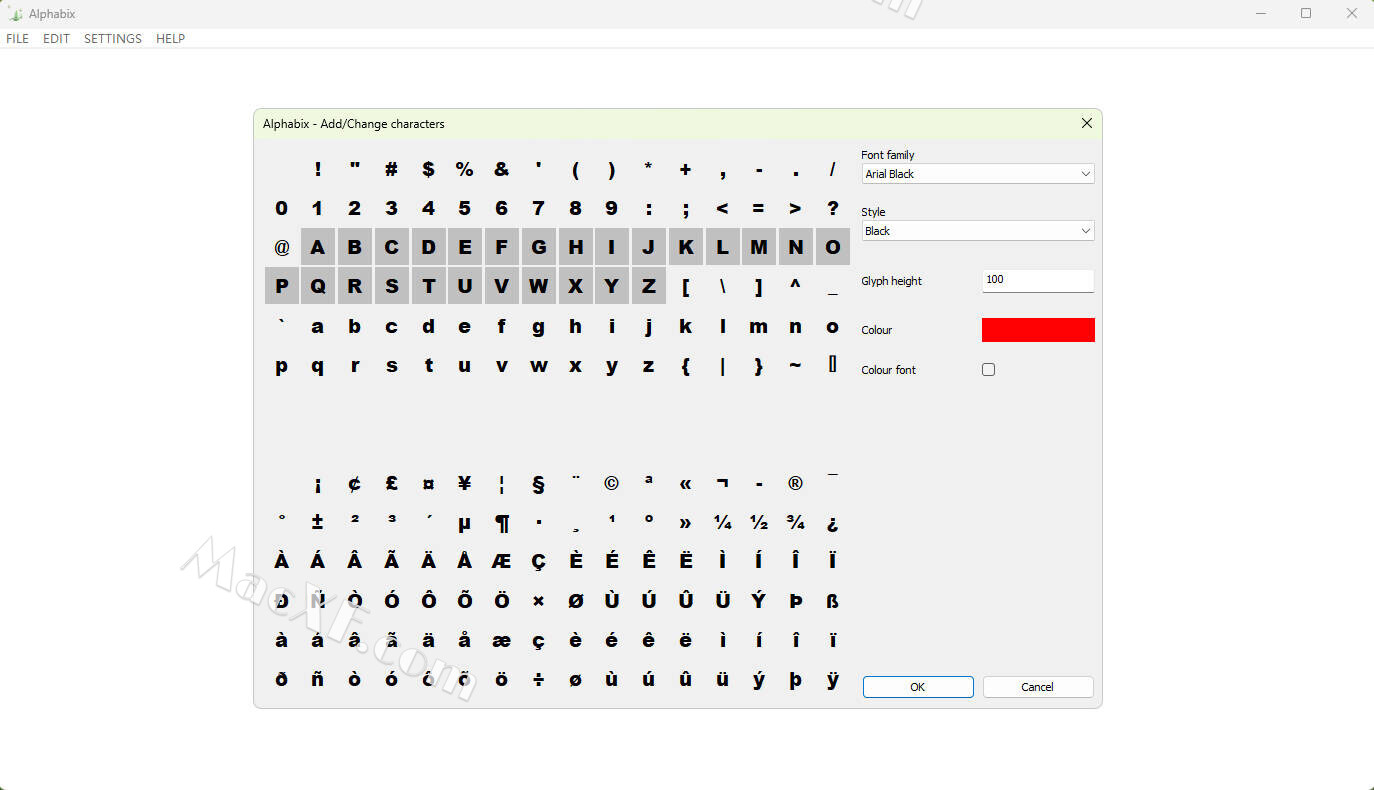This screenshot has width=1374, height=790.
Task: Open the SETTINGS menu
Action: tap(113, 39)
